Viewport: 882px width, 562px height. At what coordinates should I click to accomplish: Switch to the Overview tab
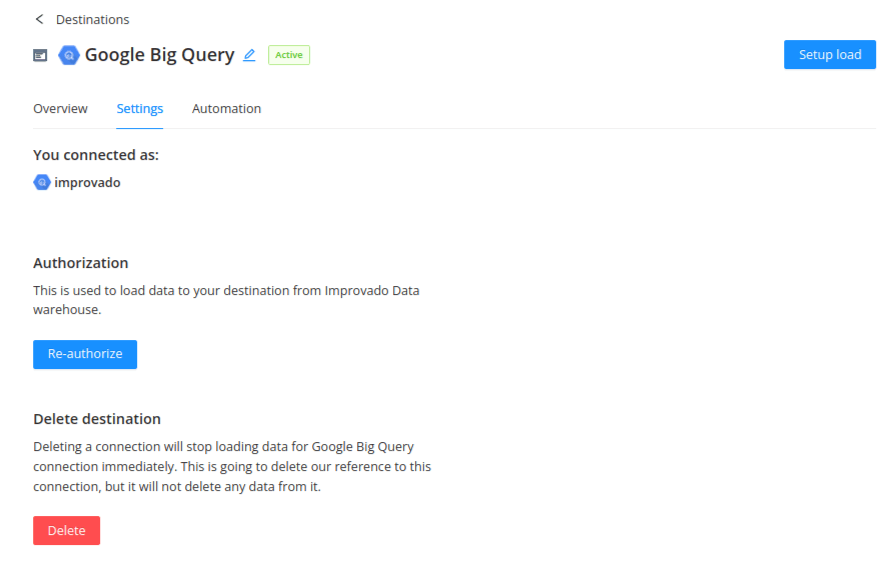pos(60,109)
